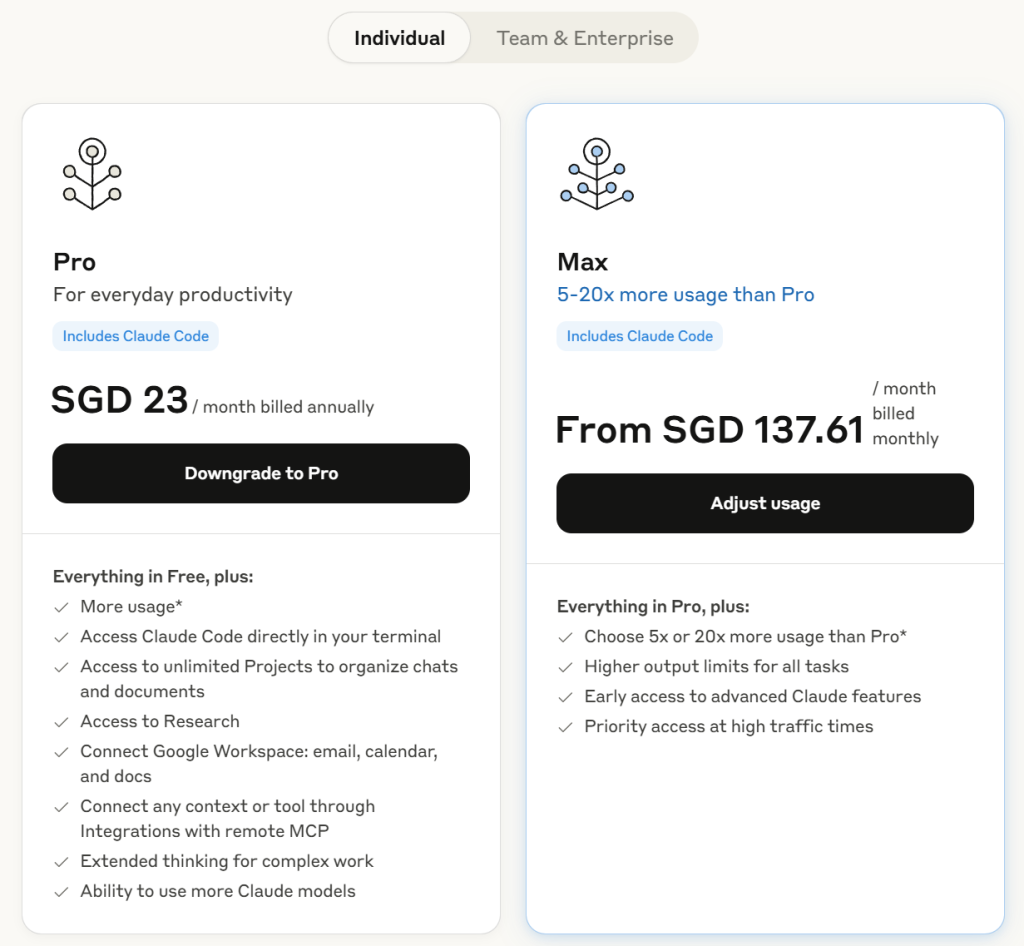
Task: Switch to the Individual plans tab
Action: (399, 38)
